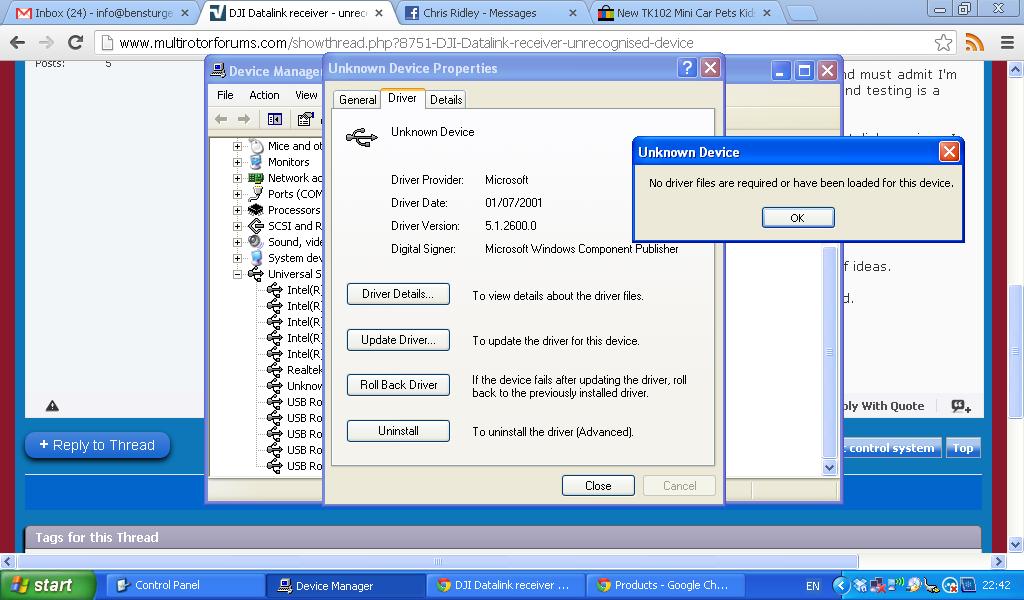Click the USB symbol icon in the Driver tab

362,137
